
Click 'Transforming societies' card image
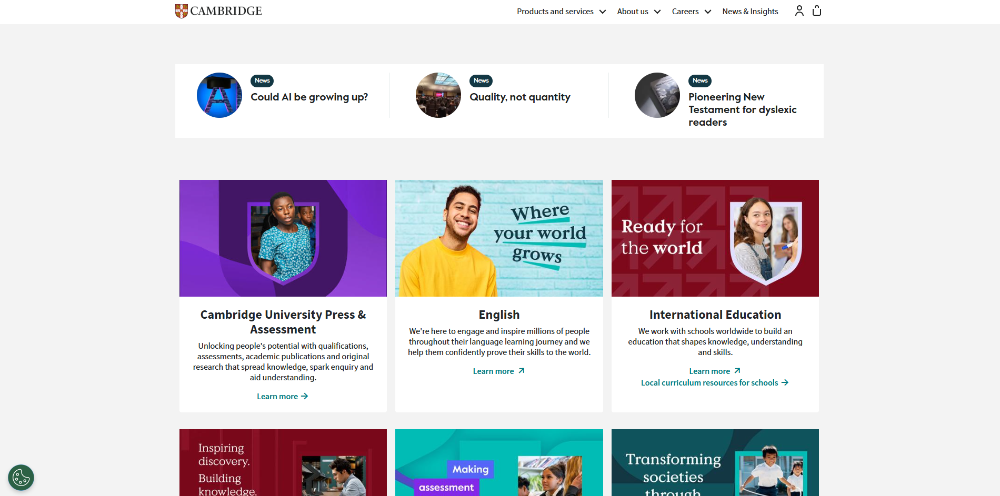click(715, 463)
